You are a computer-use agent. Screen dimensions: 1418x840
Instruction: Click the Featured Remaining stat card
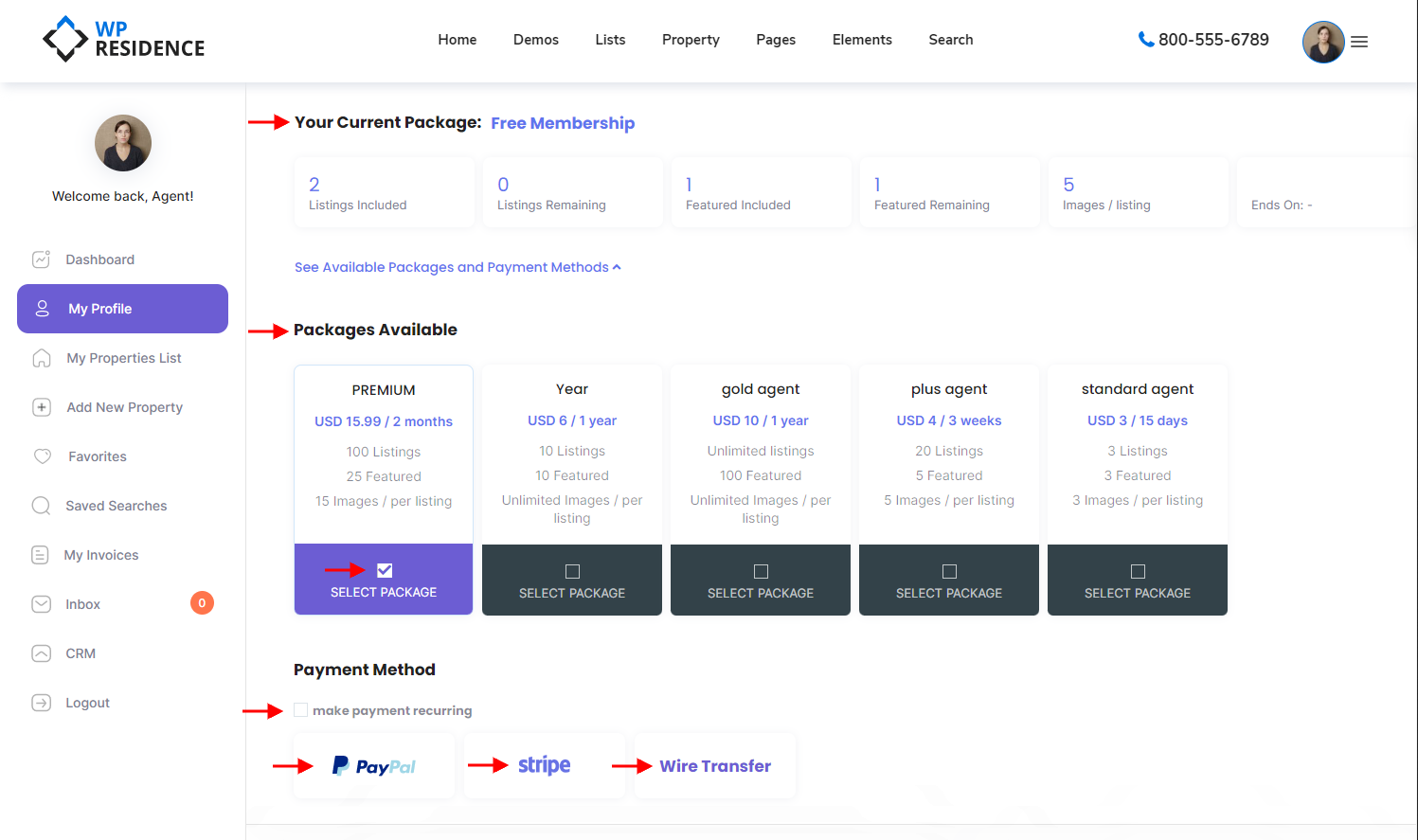coord(949,192)
